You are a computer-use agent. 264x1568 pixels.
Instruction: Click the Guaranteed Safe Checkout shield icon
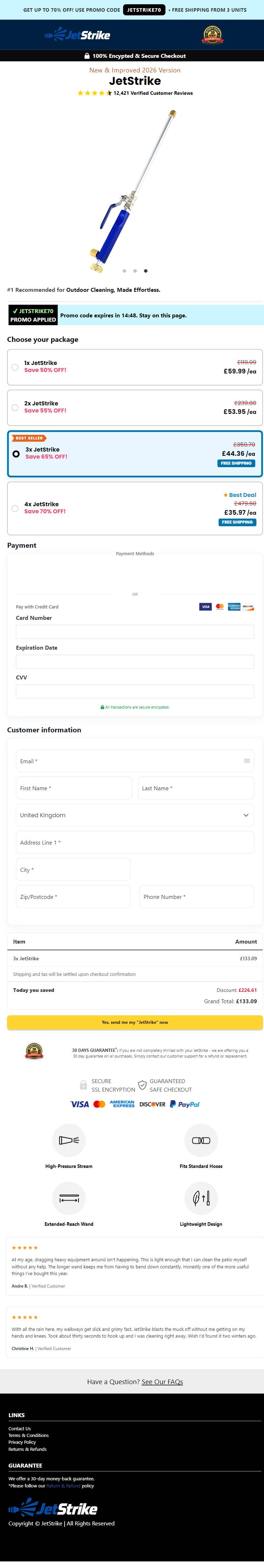pyautogui.click(x=142, y=1085)
